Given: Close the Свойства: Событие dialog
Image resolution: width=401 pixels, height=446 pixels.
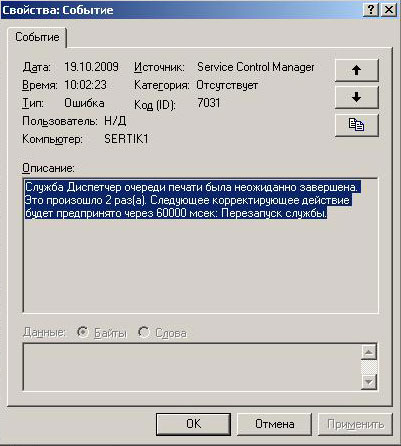Looking at the screenshot, I should coord(388,10).
